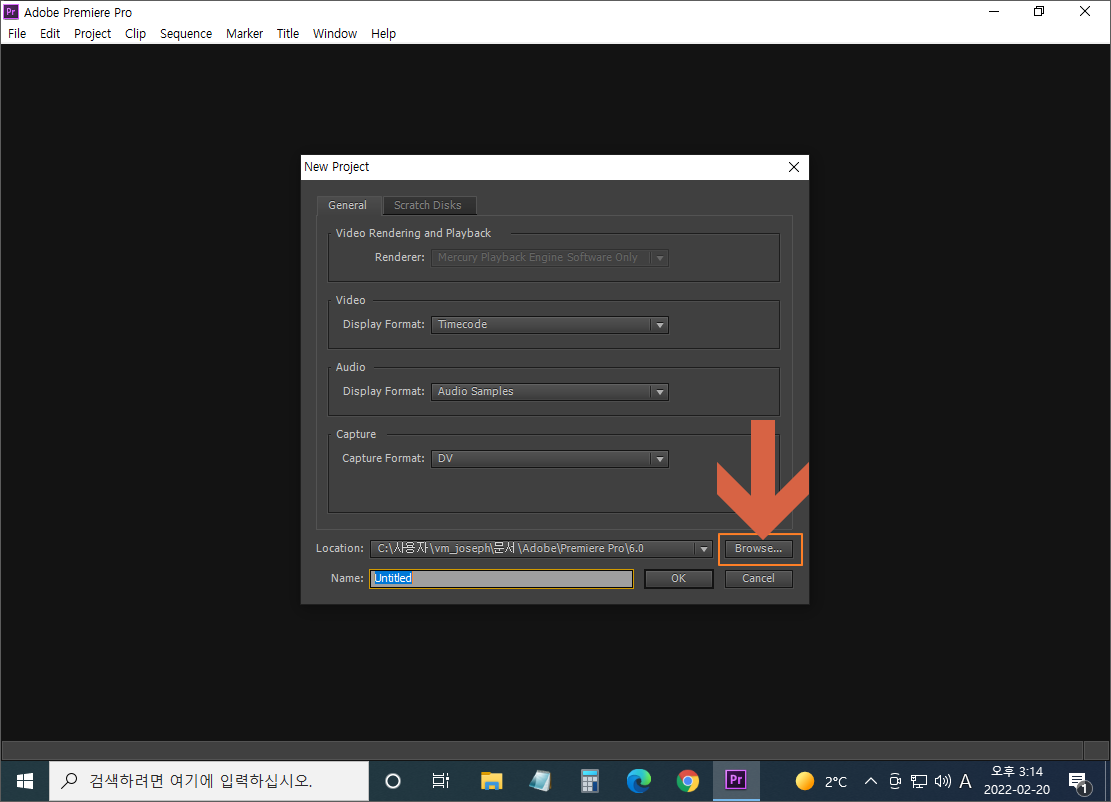Expand the Location path dropdown
This screenshot has width=1111, height=802.
(x=703, y=549)
